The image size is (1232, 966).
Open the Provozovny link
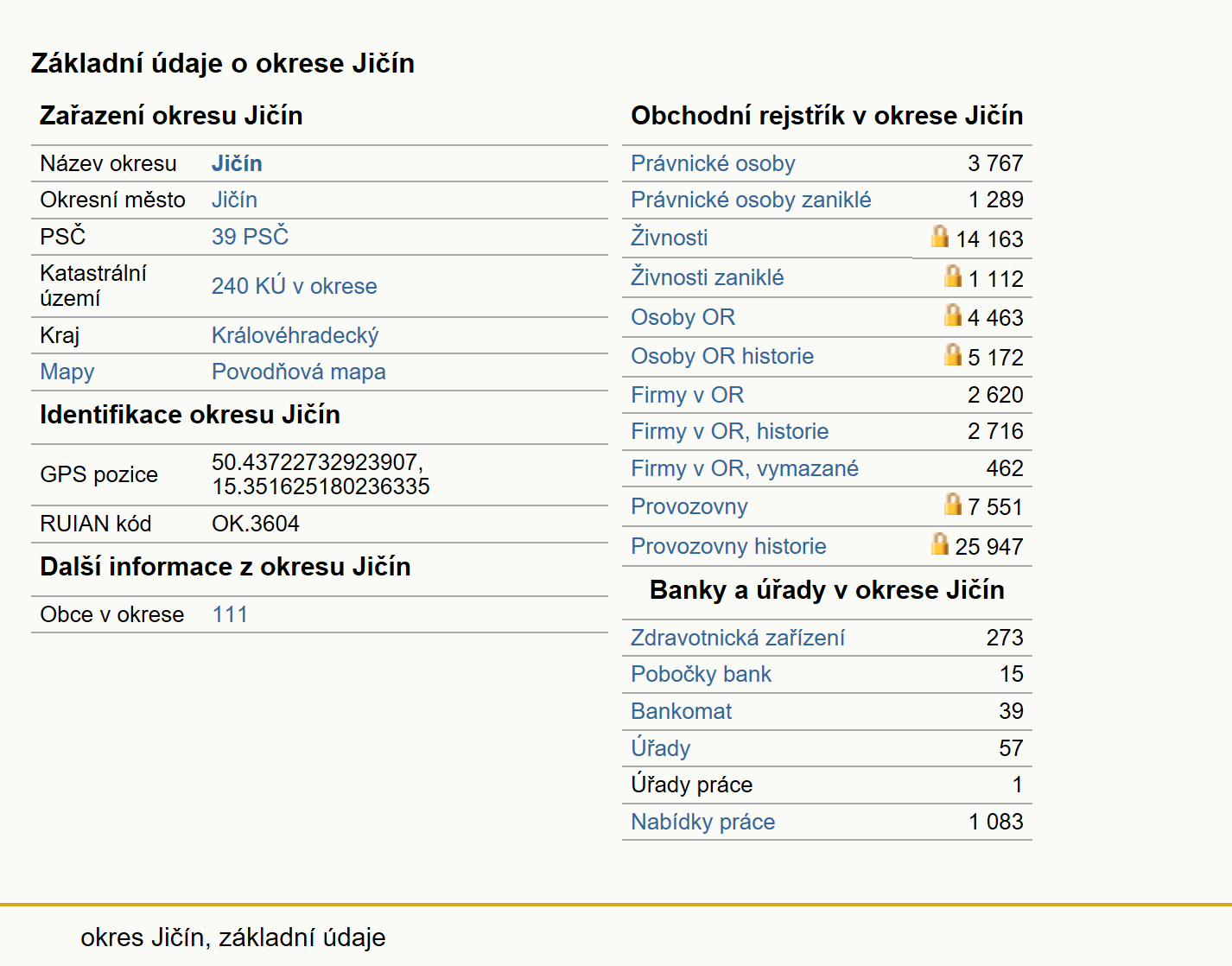pyautogui.click(x=689, y=506)
